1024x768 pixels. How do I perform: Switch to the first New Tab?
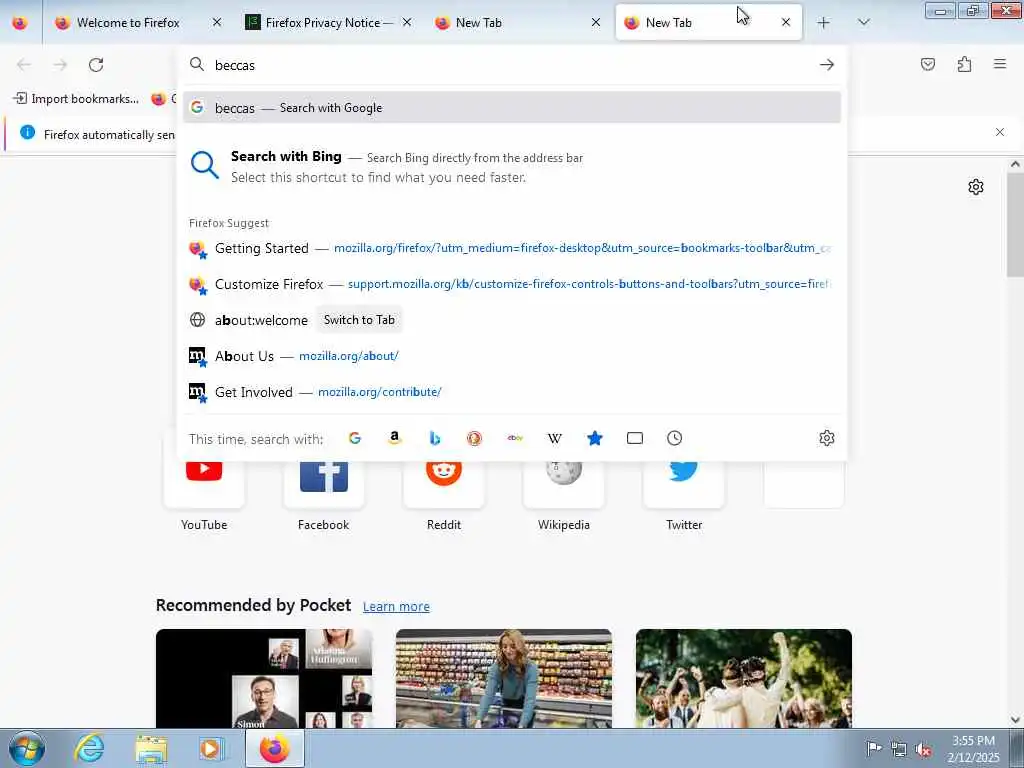tap(511, 22)
